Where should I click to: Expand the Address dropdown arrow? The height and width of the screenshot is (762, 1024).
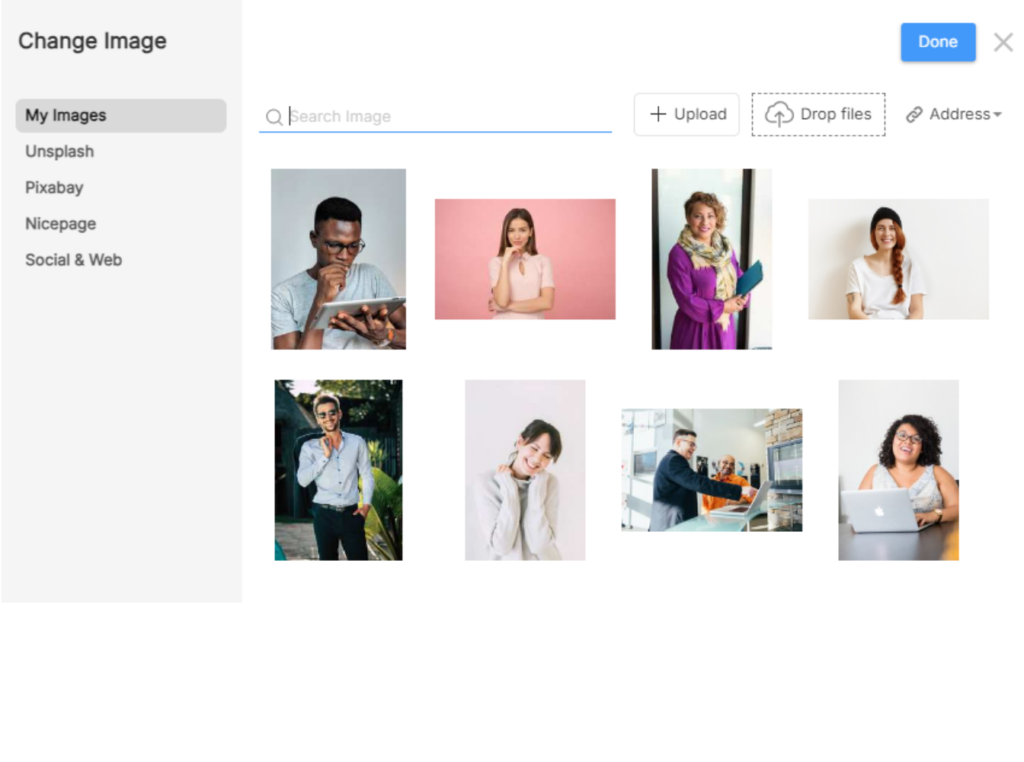997,115
